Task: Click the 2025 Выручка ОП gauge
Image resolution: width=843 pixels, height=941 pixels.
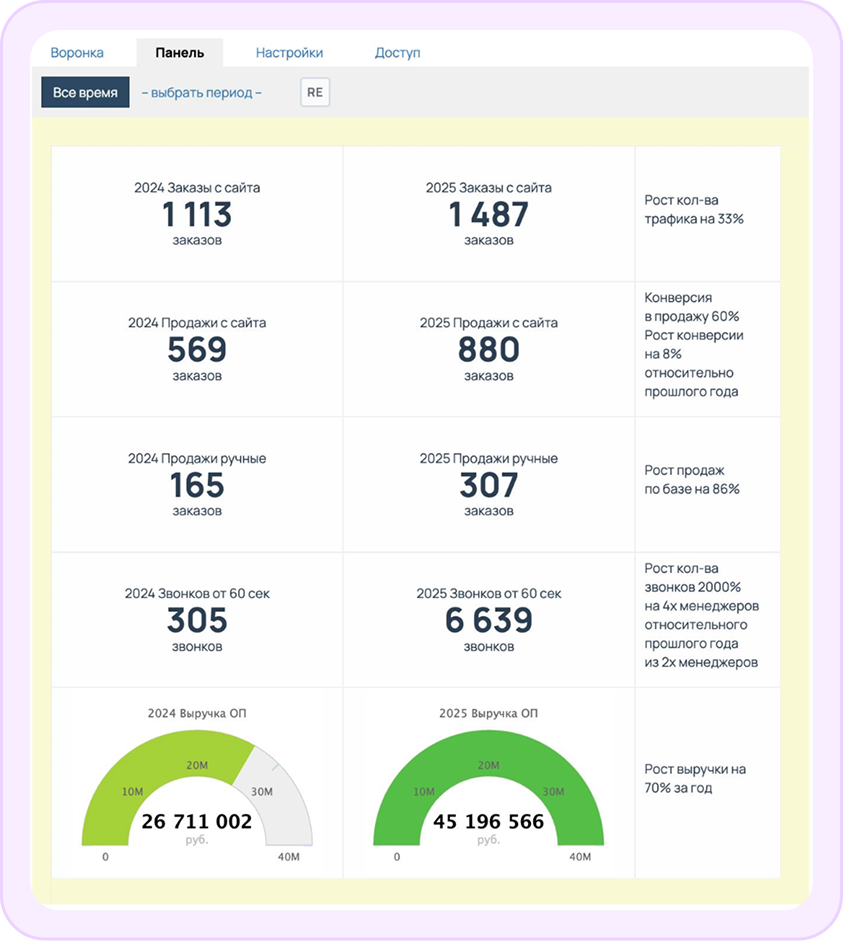Action: coord(488,788)
